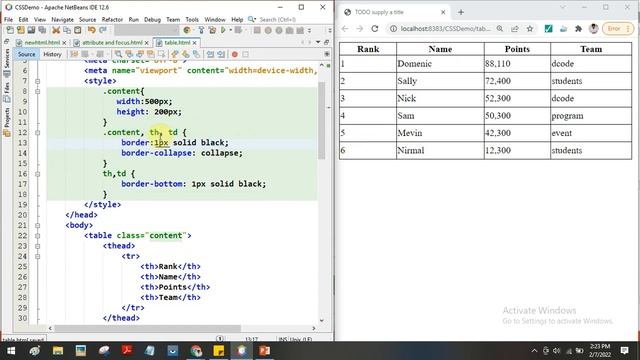This screenshot has height=360, width=640.
Task: Click the Copy toolbar icon
Action: [67, 30]
